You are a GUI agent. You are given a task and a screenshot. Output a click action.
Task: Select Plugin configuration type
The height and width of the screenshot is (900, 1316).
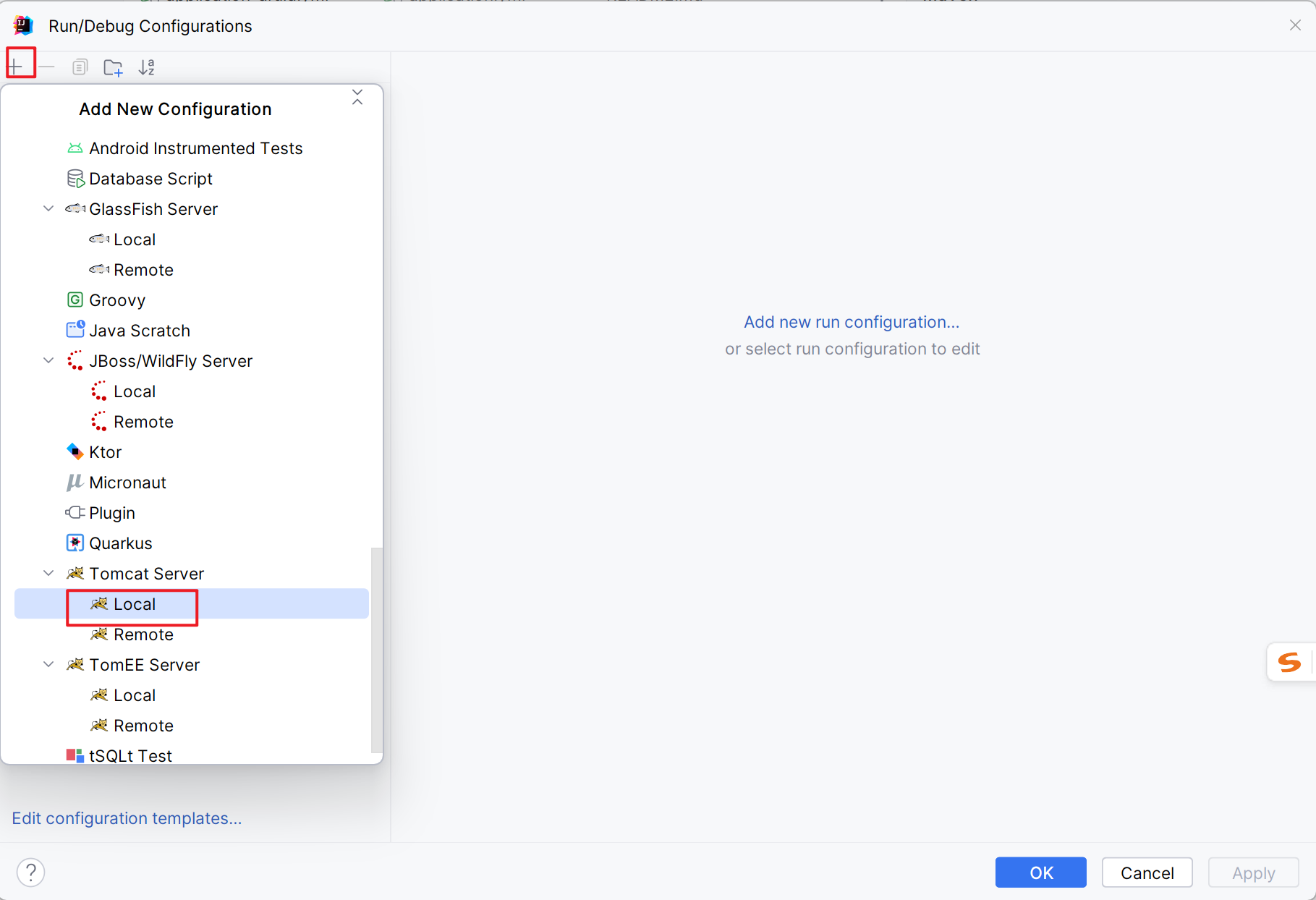point(192,513)
